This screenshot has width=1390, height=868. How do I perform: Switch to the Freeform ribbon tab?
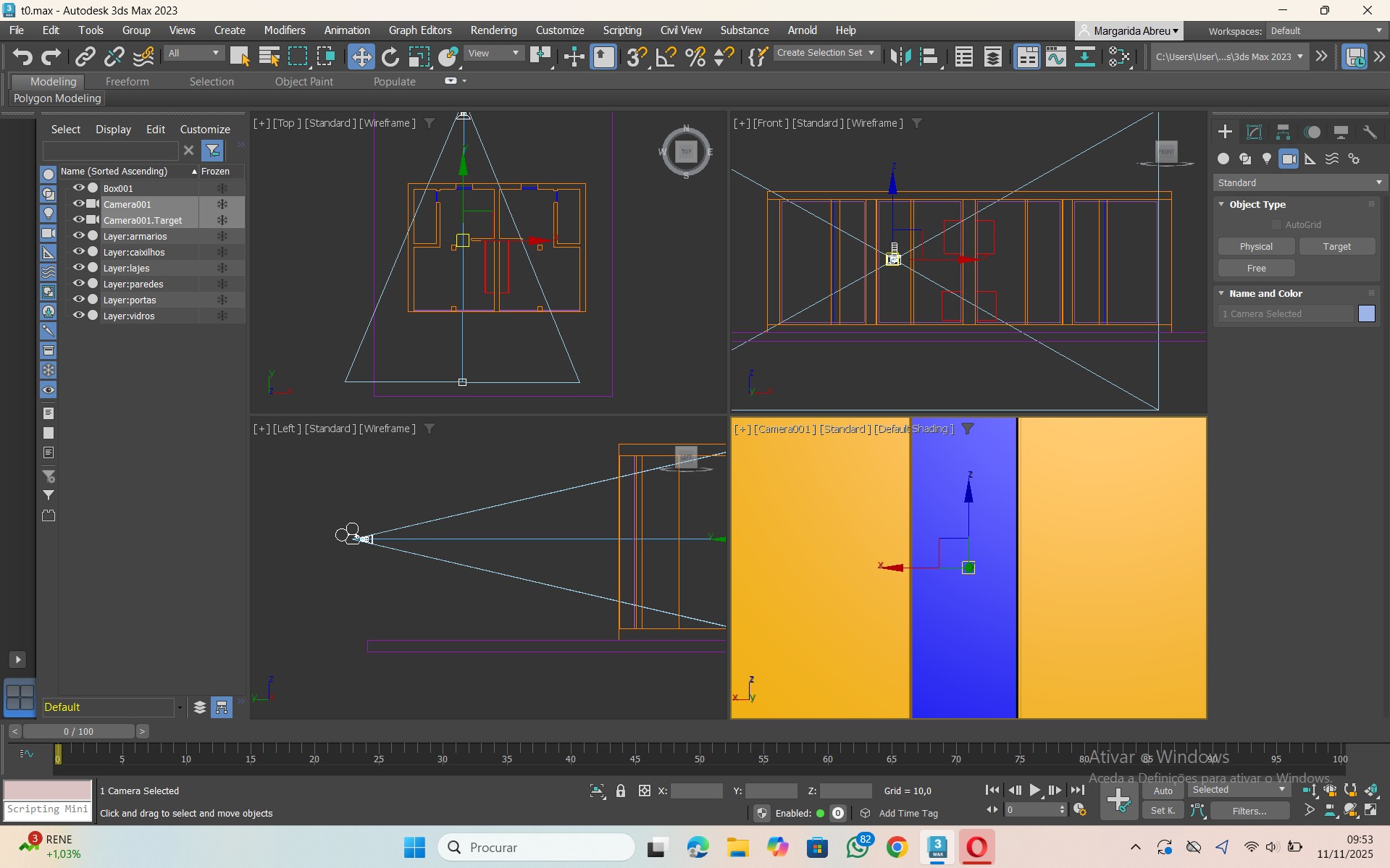click(x=127, y=82)
